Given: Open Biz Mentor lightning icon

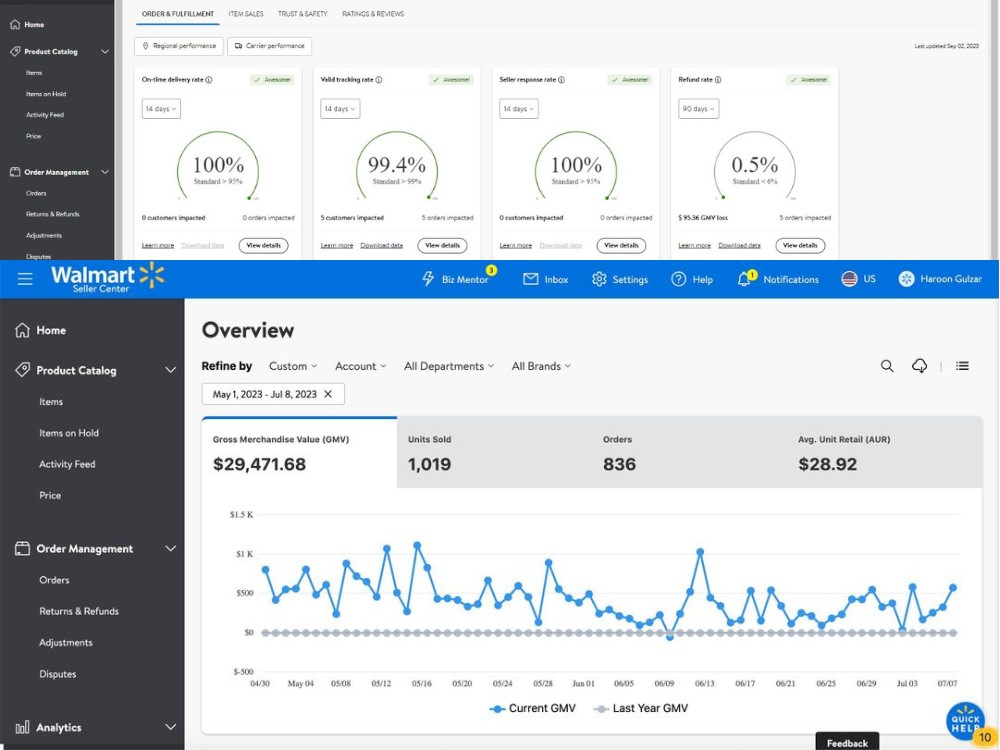Looking at the screenshot, I should tap(428, 279).
